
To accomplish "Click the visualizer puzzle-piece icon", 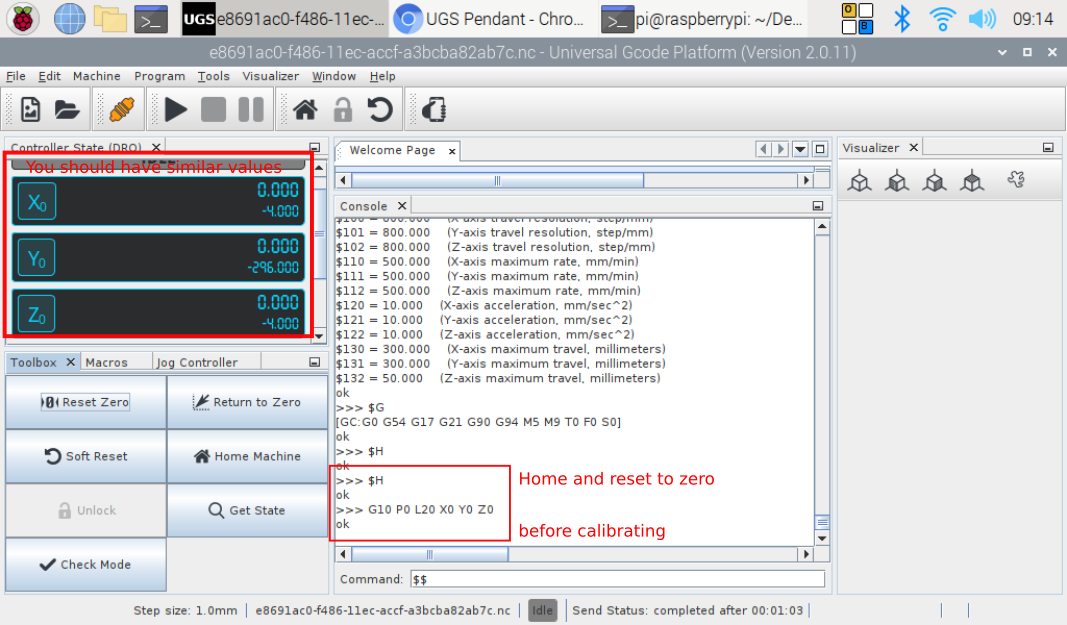I will 1016,180.
